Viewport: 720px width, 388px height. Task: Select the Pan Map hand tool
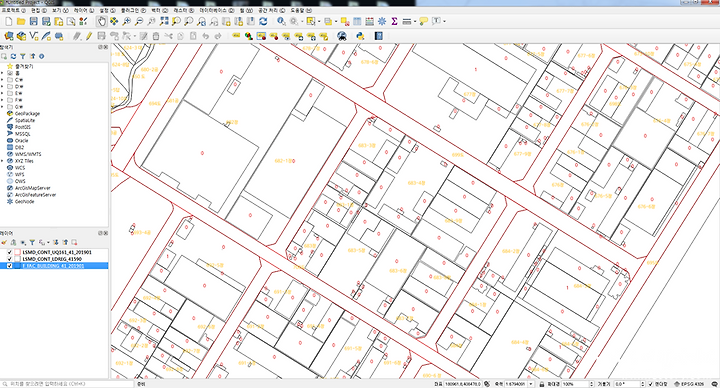[x=101, y=21]
